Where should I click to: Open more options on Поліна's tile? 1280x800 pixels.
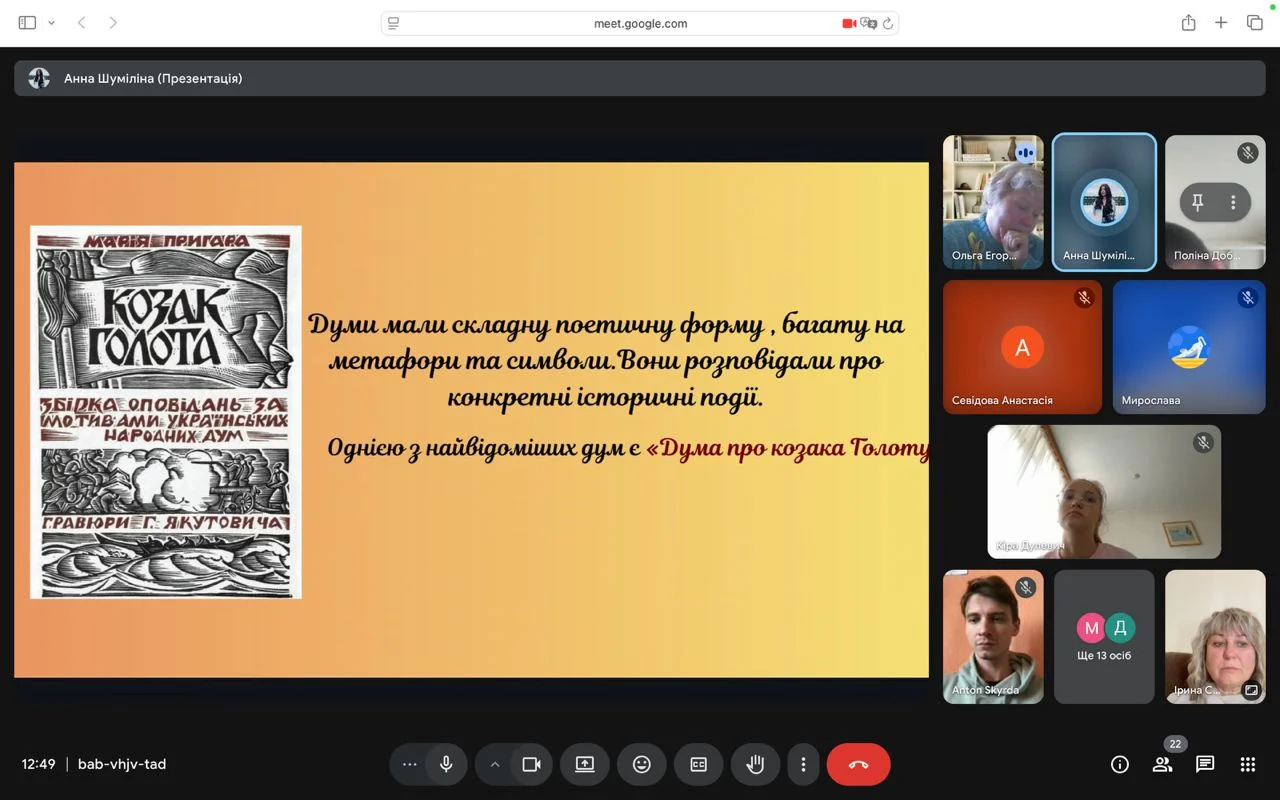pyautogui.click(x=1233, y=202)
